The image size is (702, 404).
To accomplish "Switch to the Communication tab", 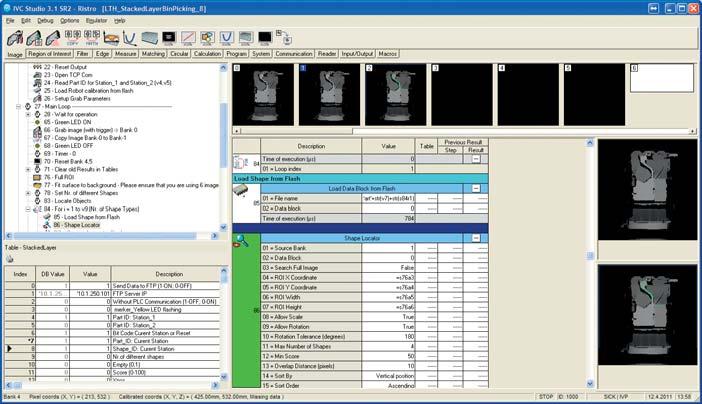I will coord(294,54).
